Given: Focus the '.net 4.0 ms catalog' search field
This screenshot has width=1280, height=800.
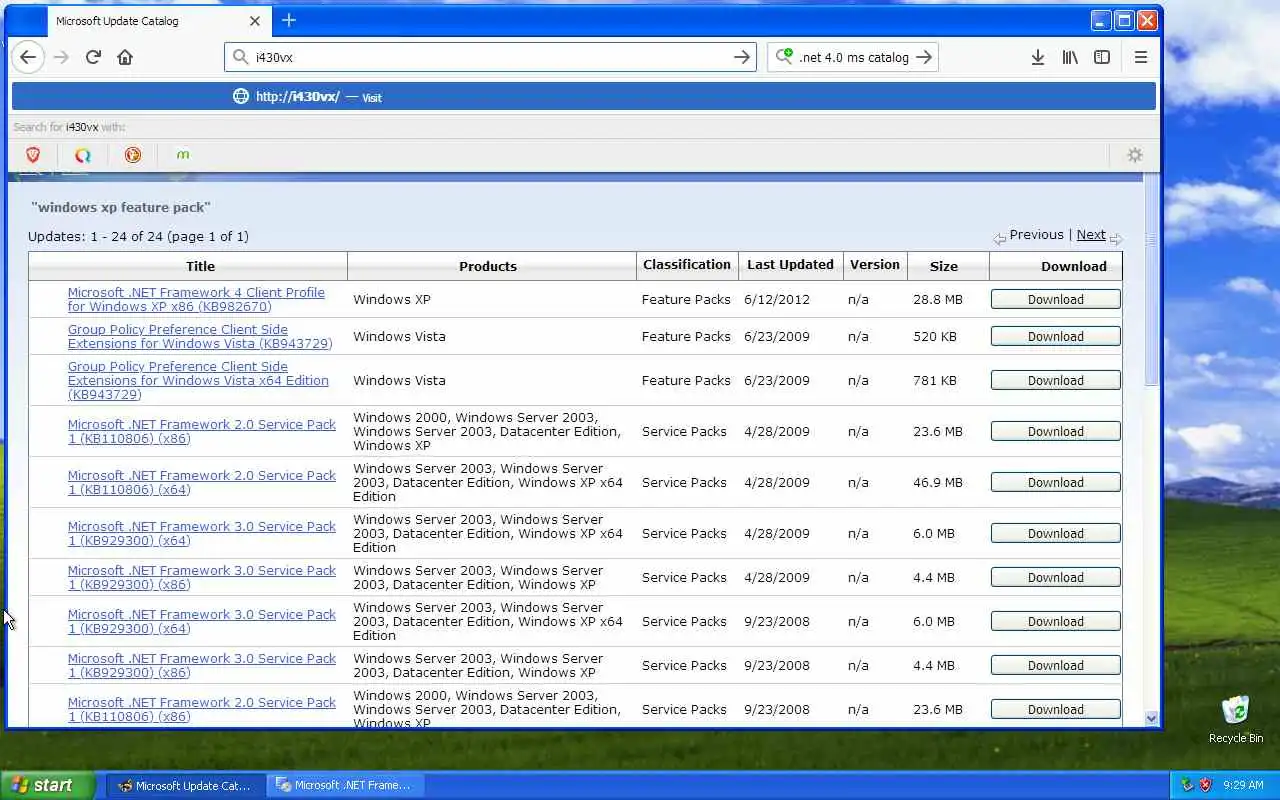Looking at the screenshot, I should coord(854,57).
